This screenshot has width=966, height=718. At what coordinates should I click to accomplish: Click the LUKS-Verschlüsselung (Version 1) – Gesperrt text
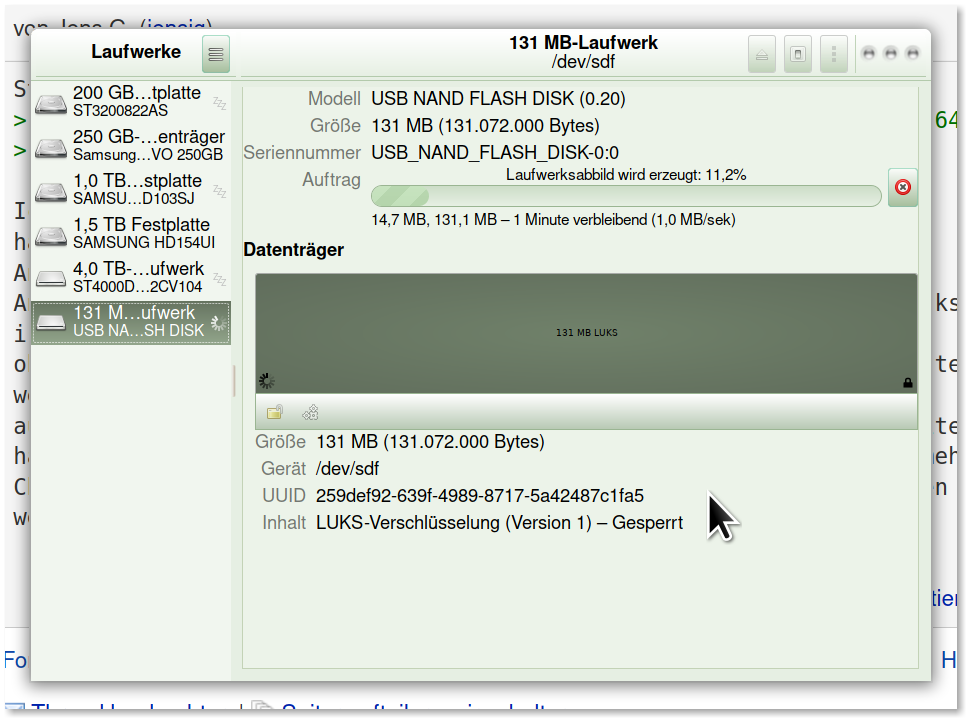pos(500,523)
